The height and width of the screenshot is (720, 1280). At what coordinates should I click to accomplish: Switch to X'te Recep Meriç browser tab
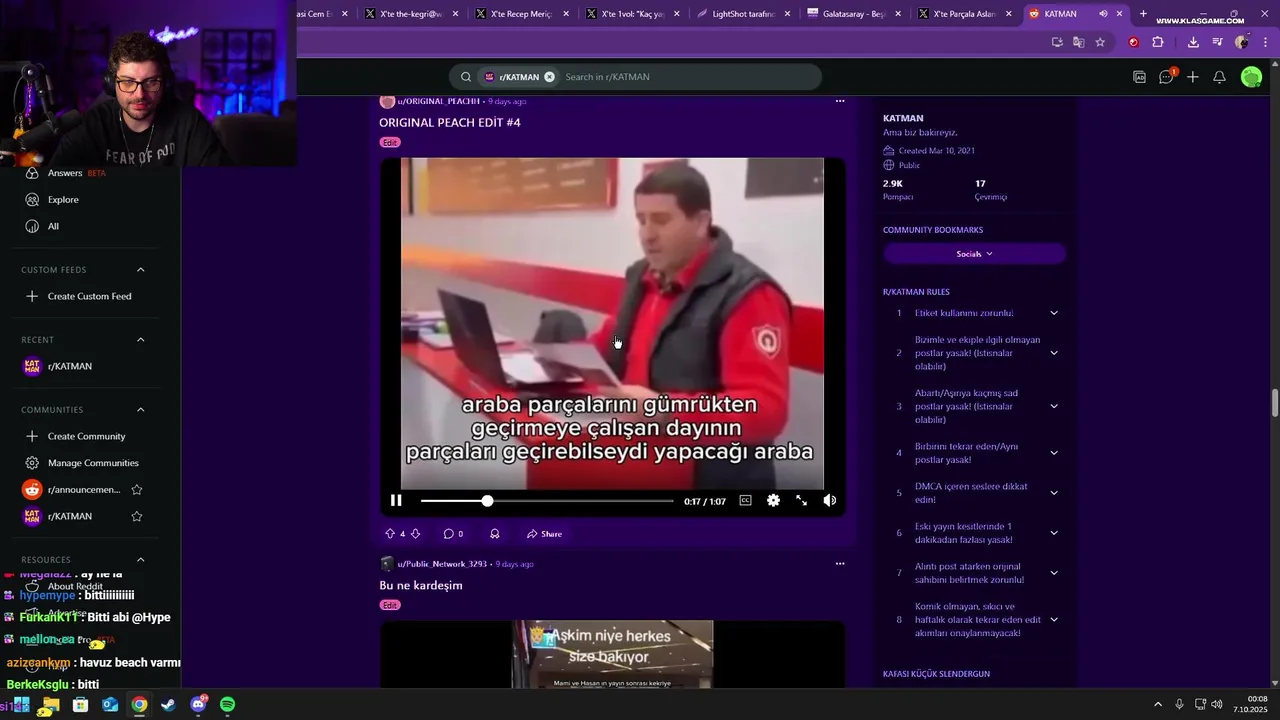522,14
